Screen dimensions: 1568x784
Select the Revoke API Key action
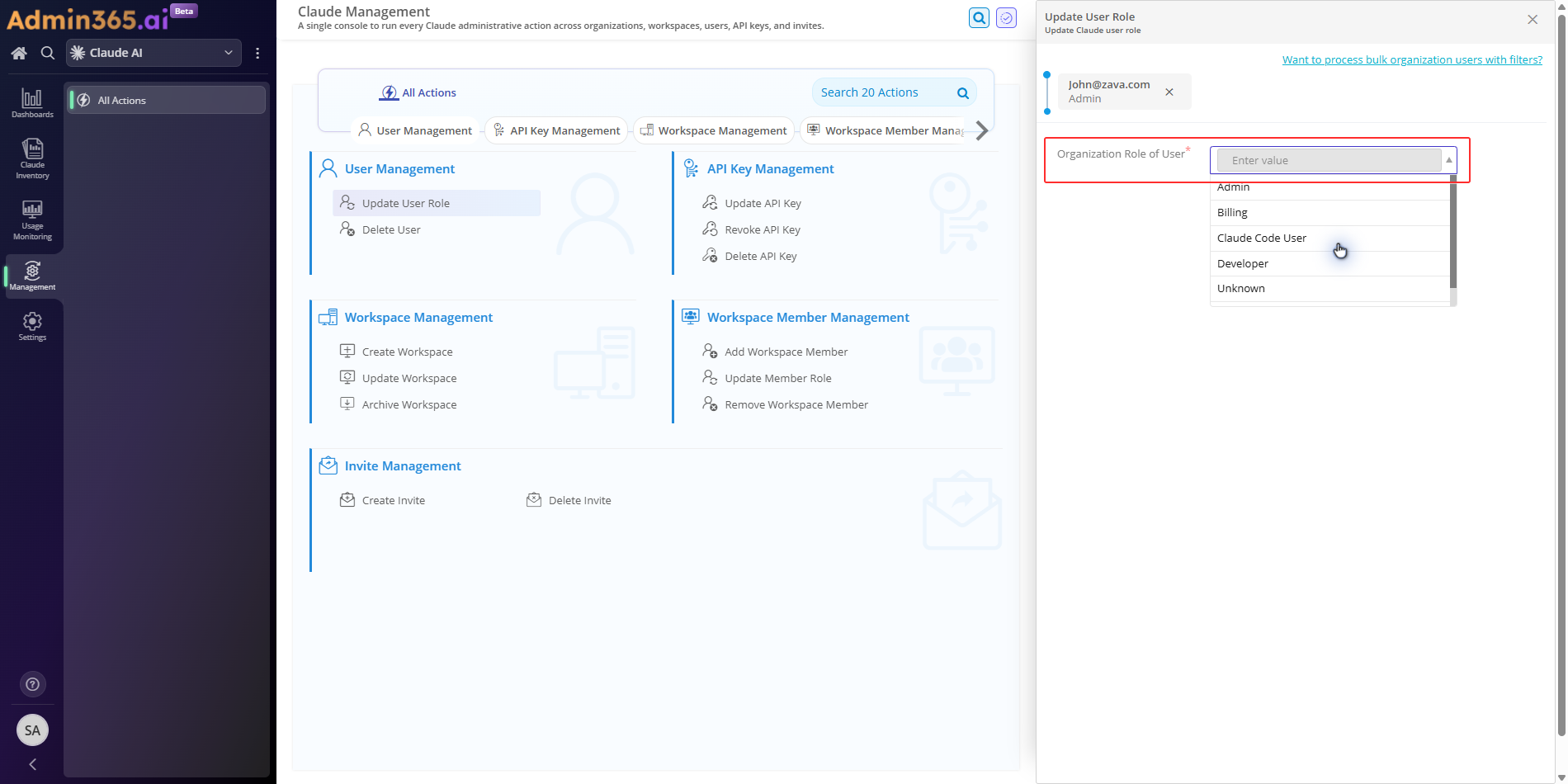coord(763,229)
